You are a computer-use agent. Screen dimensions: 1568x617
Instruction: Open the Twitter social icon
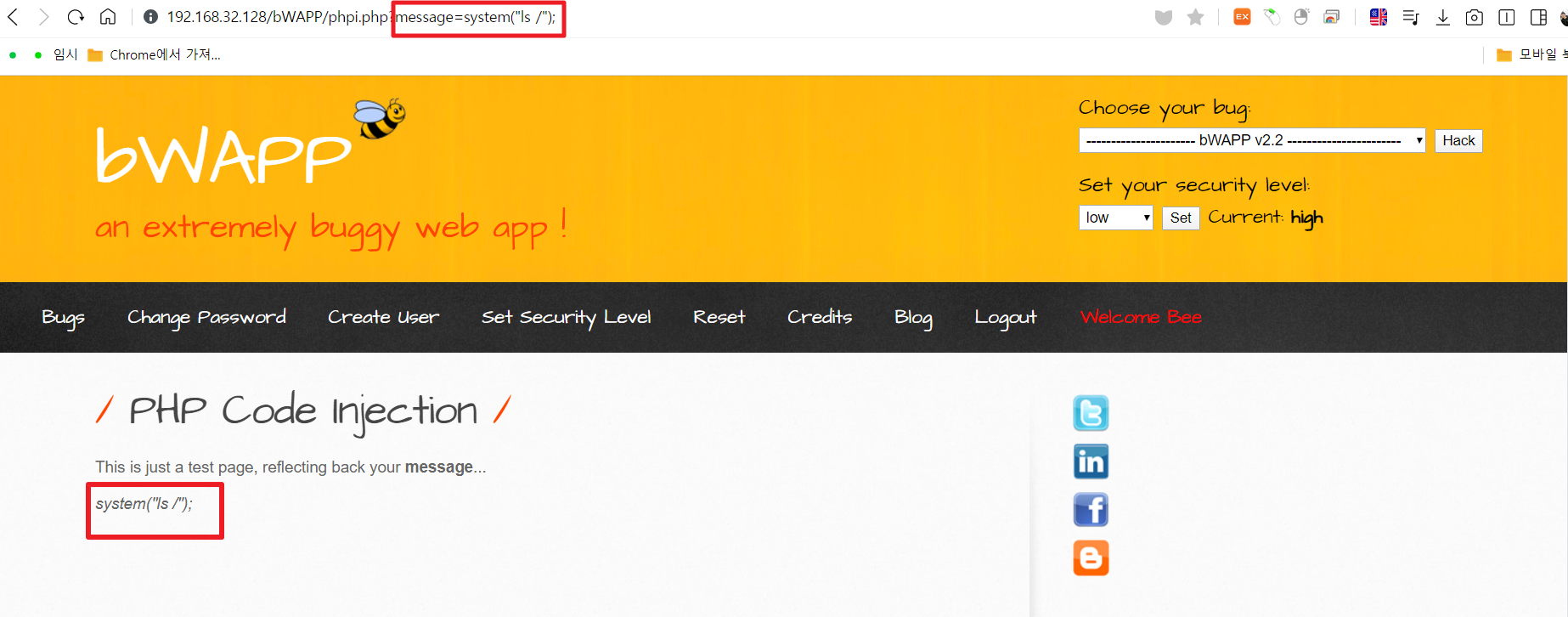pyautogui.click(x=1091, y=413)
